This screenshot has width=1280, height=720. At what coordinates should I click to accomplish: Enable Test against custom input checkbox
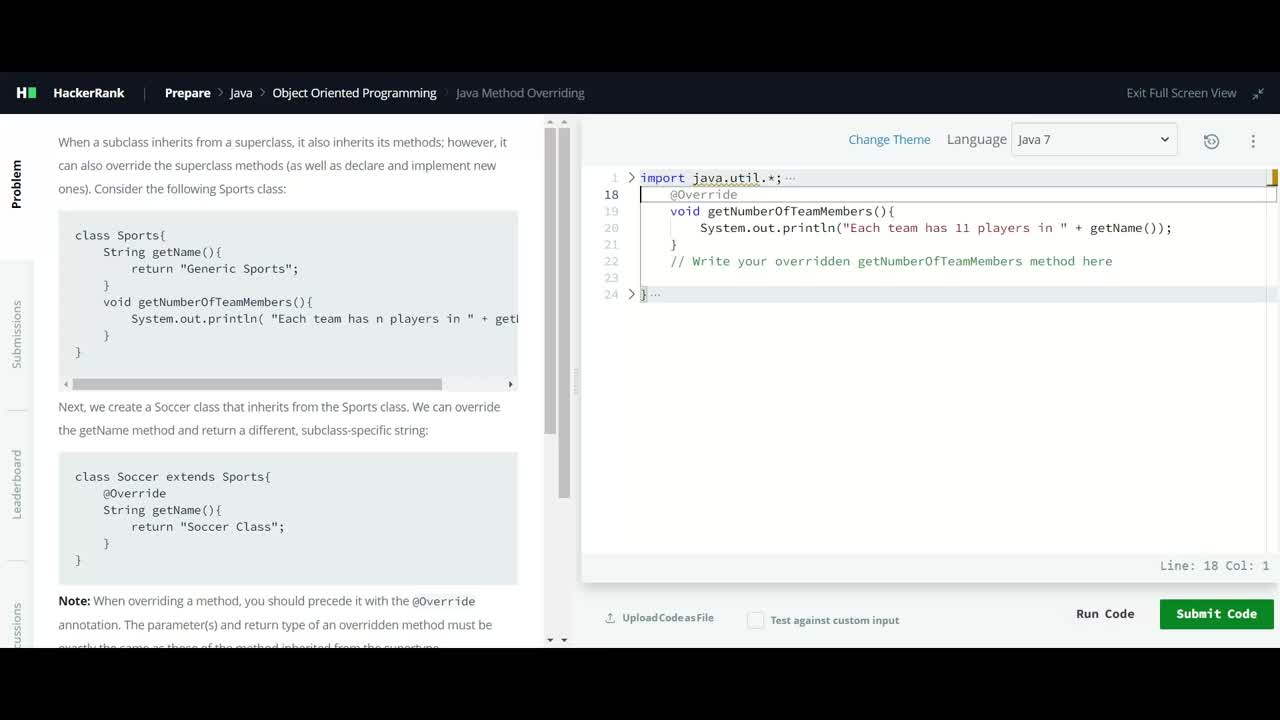[756, 620]
